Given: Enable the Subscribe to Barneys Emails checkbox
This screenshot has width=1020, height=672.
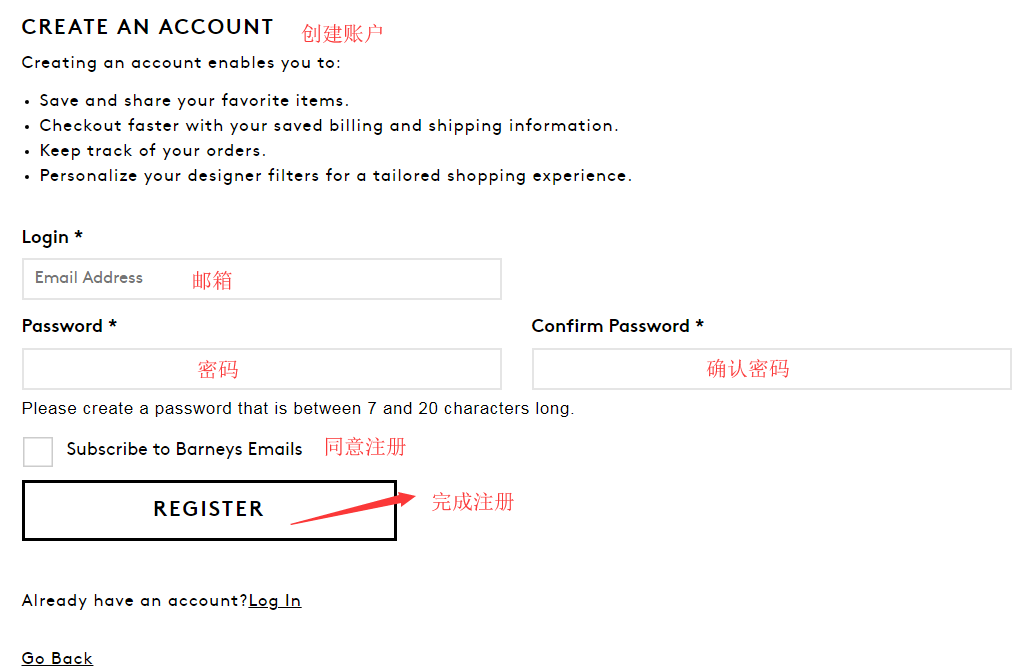Looking at the screenshot, I should pyautogui.click(x=38, y=451).
